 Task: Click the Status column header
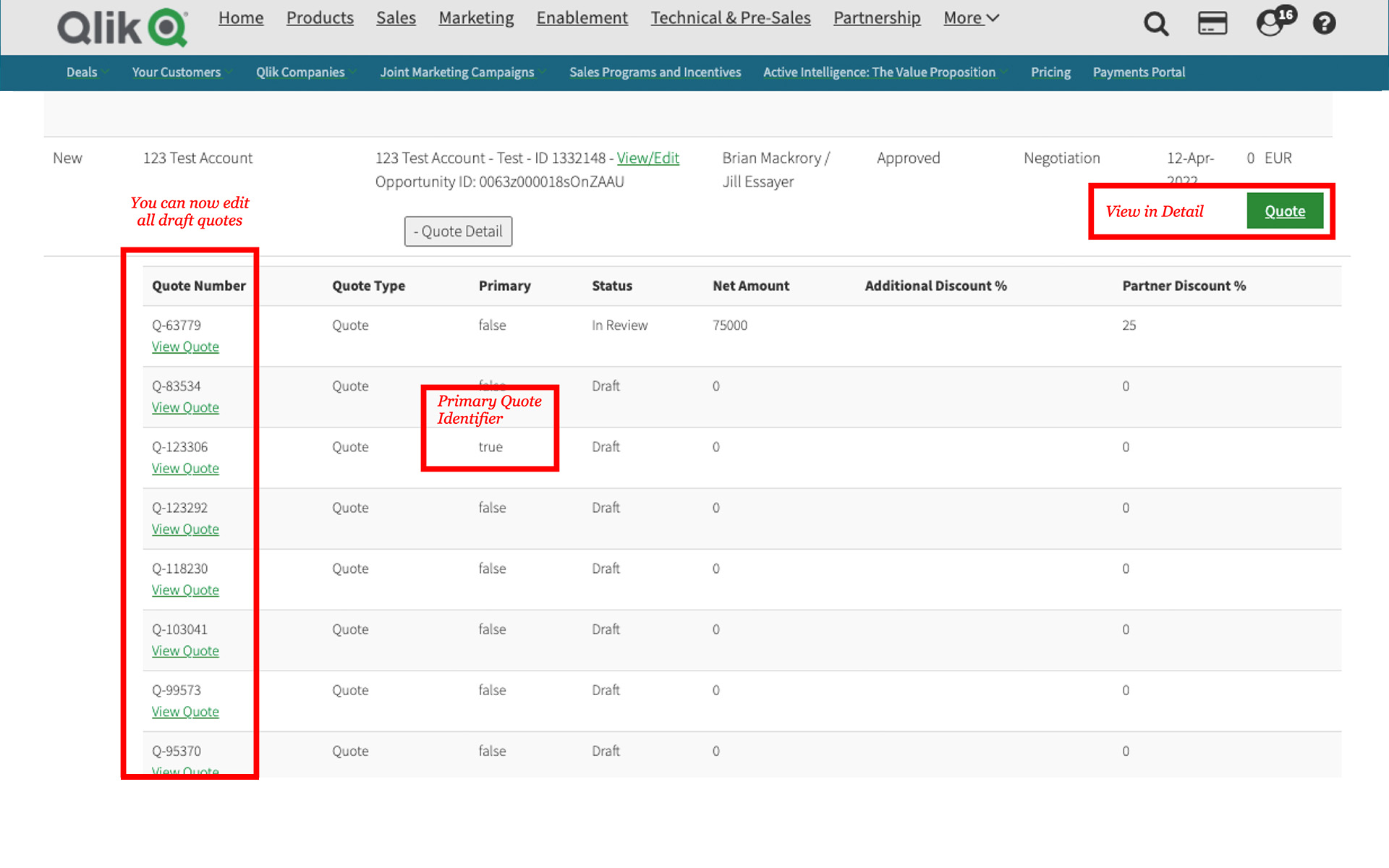click(612, 286)
